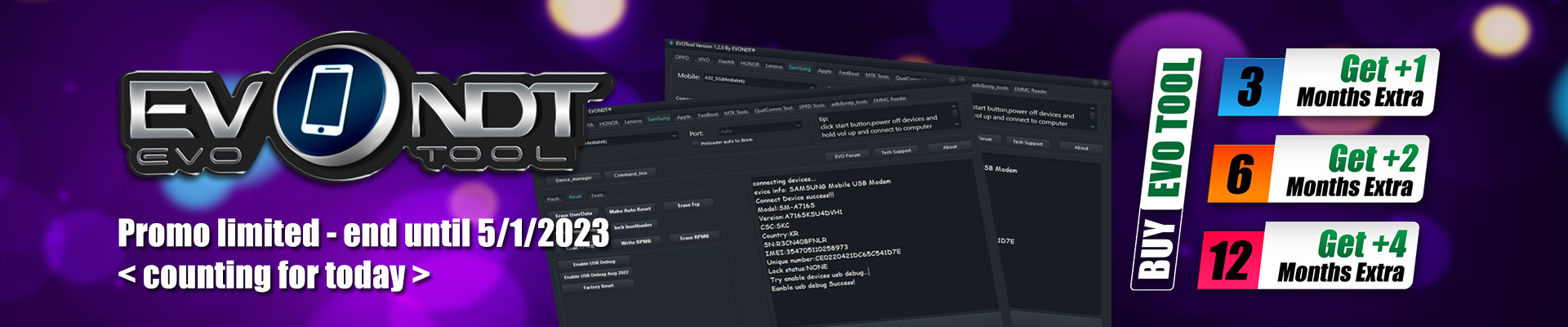Viewport: 1568px width, 327px height.
Task: Click the Erase RPMB button
Action: [x=694, y=237]
